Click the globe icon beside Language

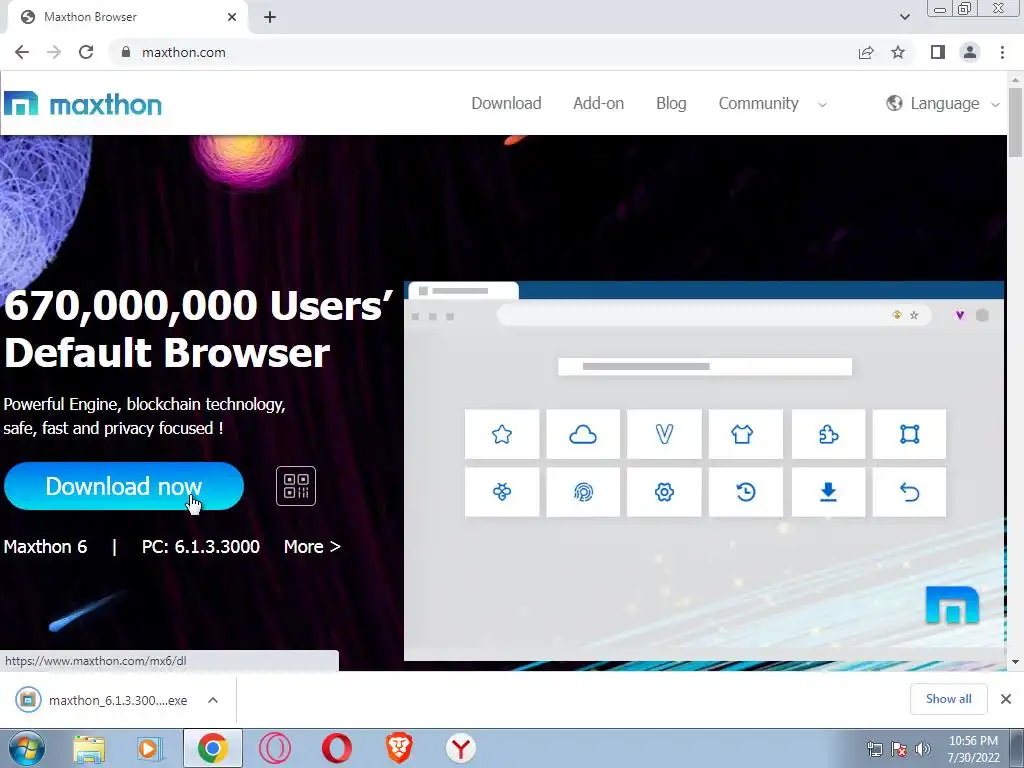click(x=894, y=103)
